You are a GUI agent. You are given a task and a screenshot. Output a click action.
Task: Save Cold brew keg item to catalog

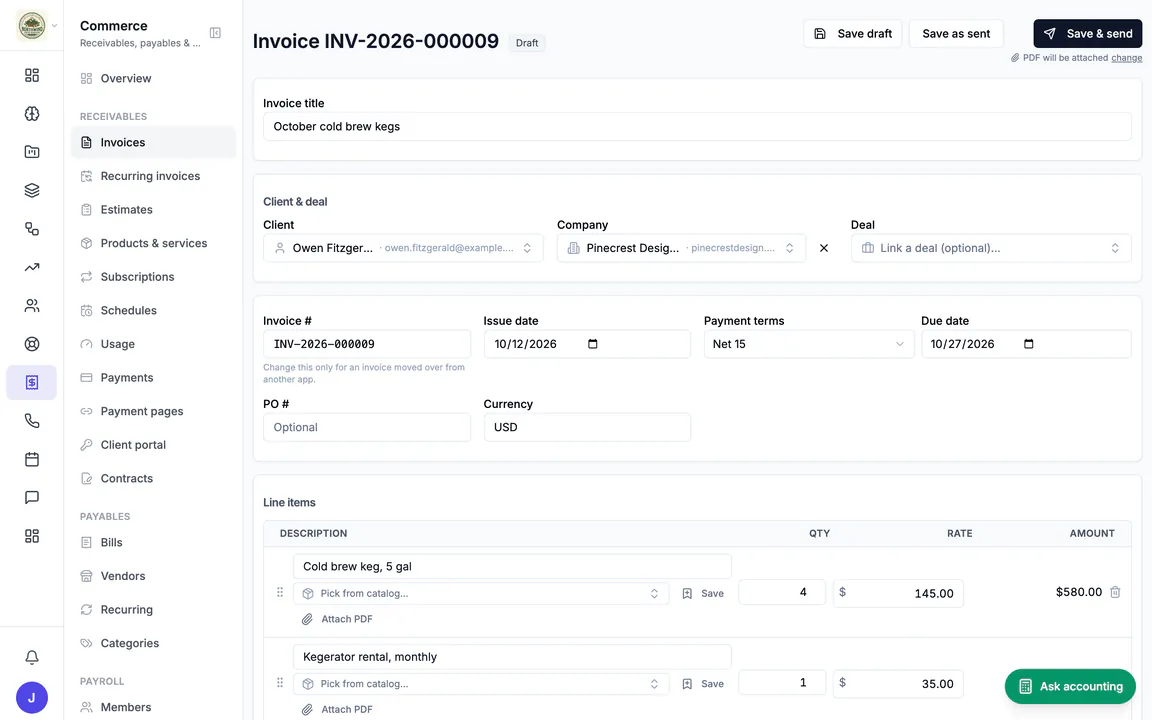point(703,593)
